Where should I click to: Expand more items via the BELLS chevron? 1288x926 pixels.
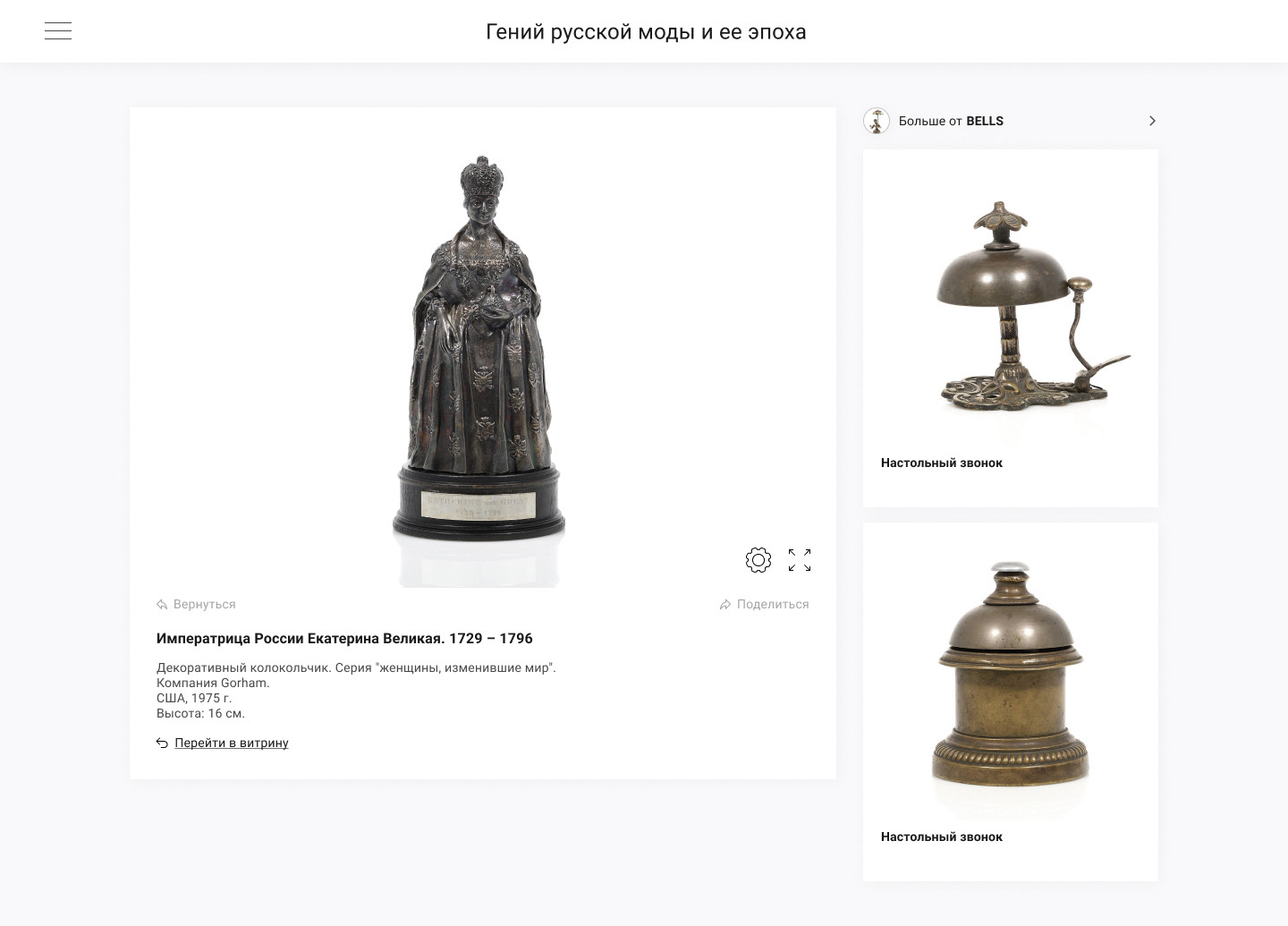(1152, 121)
